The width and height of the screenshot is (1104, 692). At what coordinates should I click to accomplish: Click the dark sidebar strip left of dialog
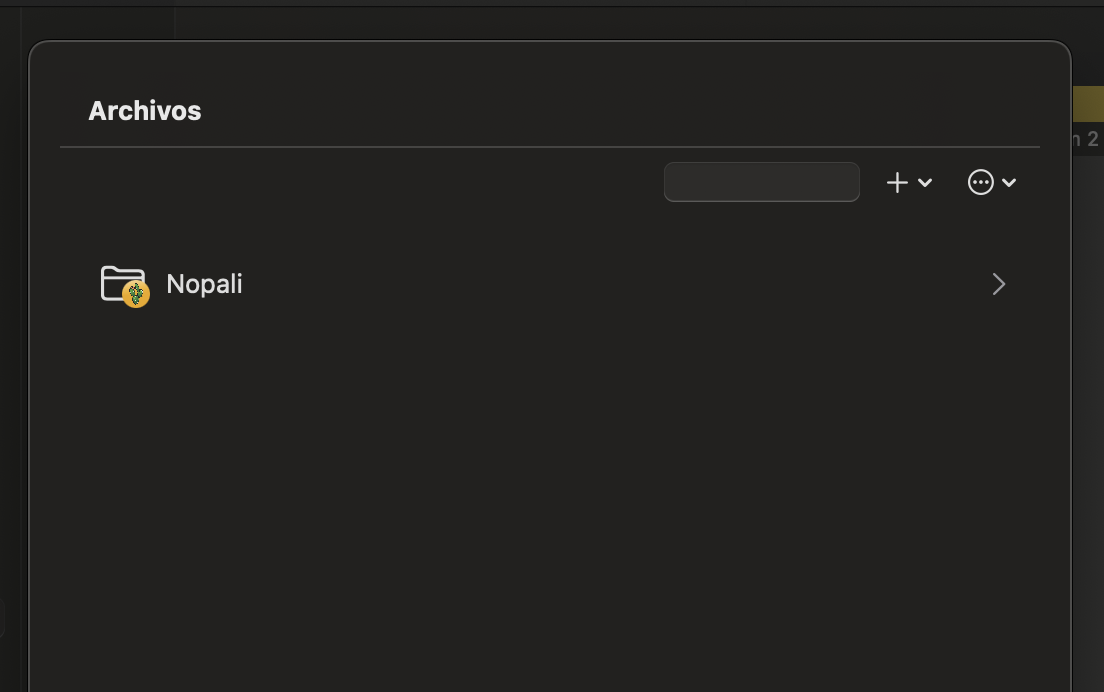pos(11,352)
